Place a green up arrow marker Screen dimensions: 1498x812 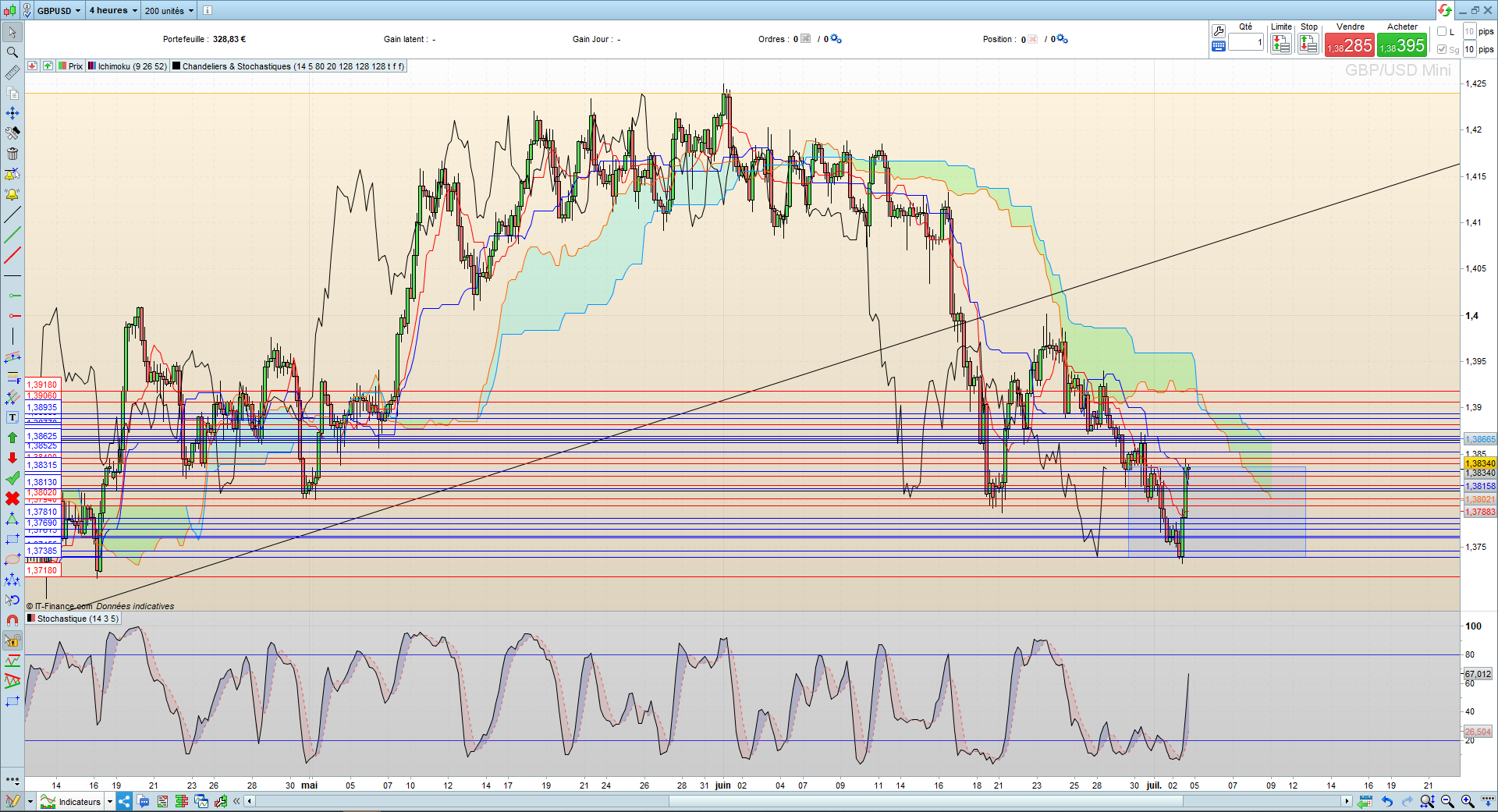point(12,438)
